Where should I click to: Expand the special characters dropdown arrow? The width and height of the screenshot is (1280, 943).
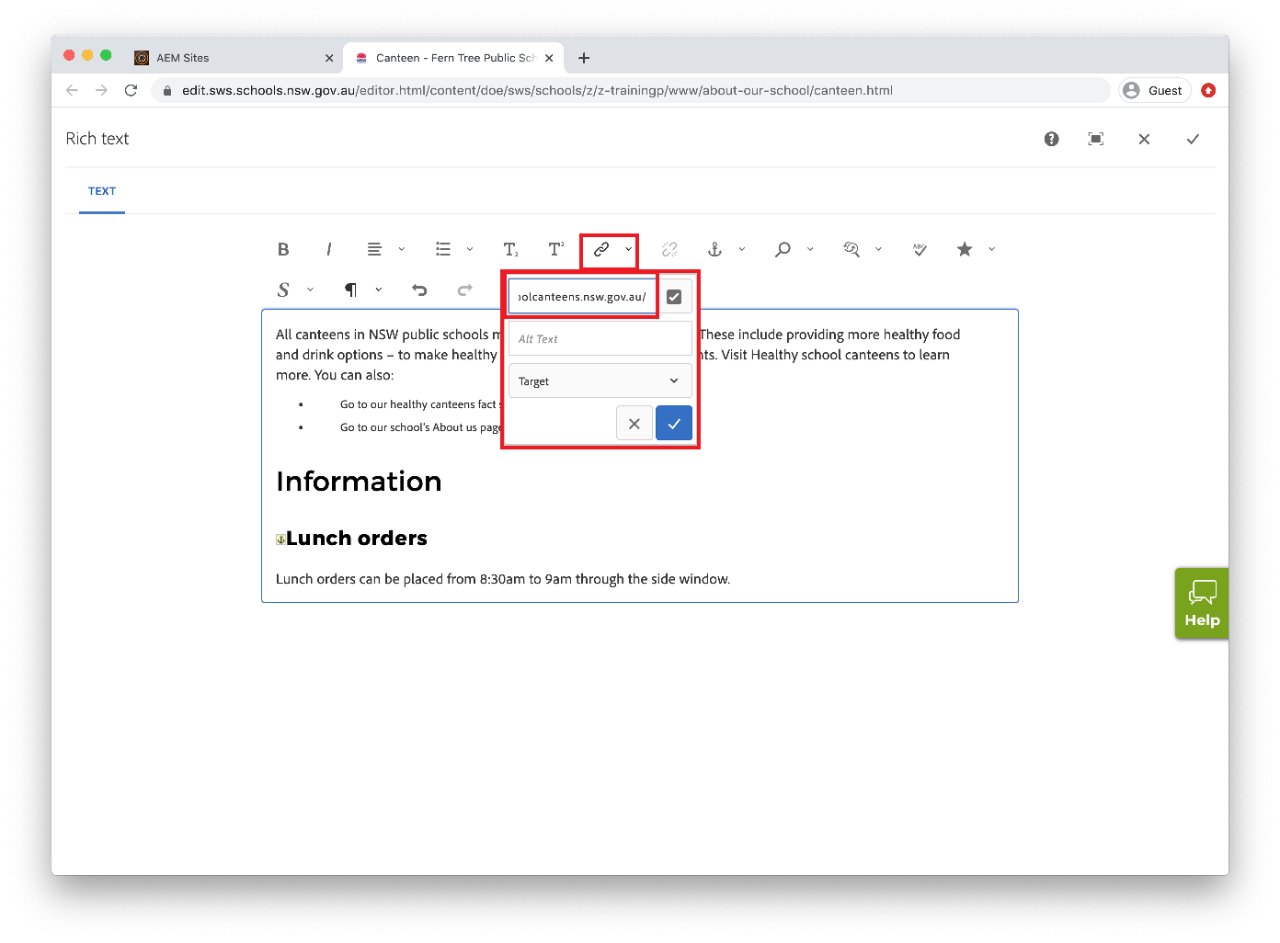(992, 249)
